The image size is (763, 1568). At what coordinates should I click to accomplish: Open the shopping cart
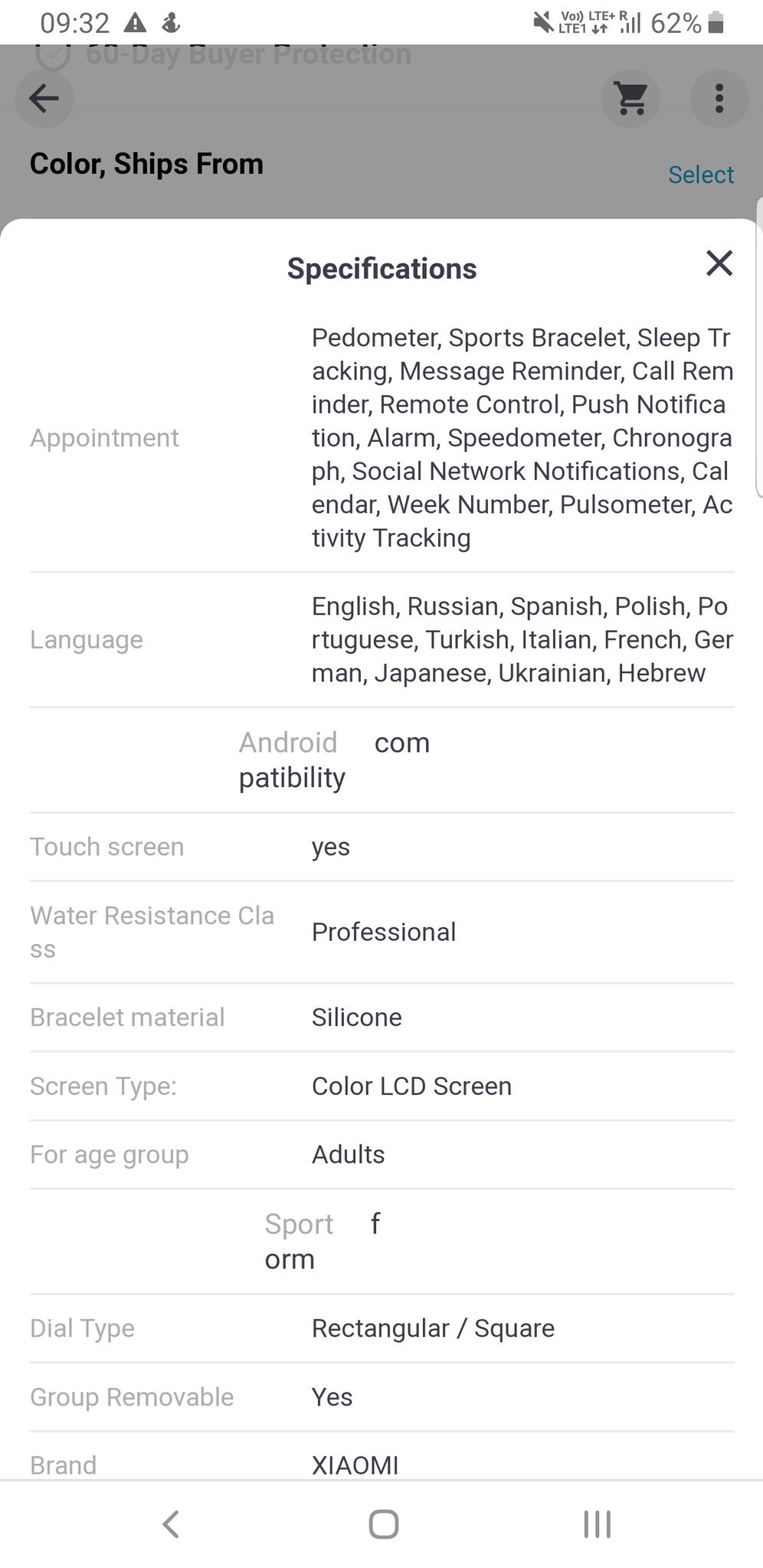click(x=630, y=98)
